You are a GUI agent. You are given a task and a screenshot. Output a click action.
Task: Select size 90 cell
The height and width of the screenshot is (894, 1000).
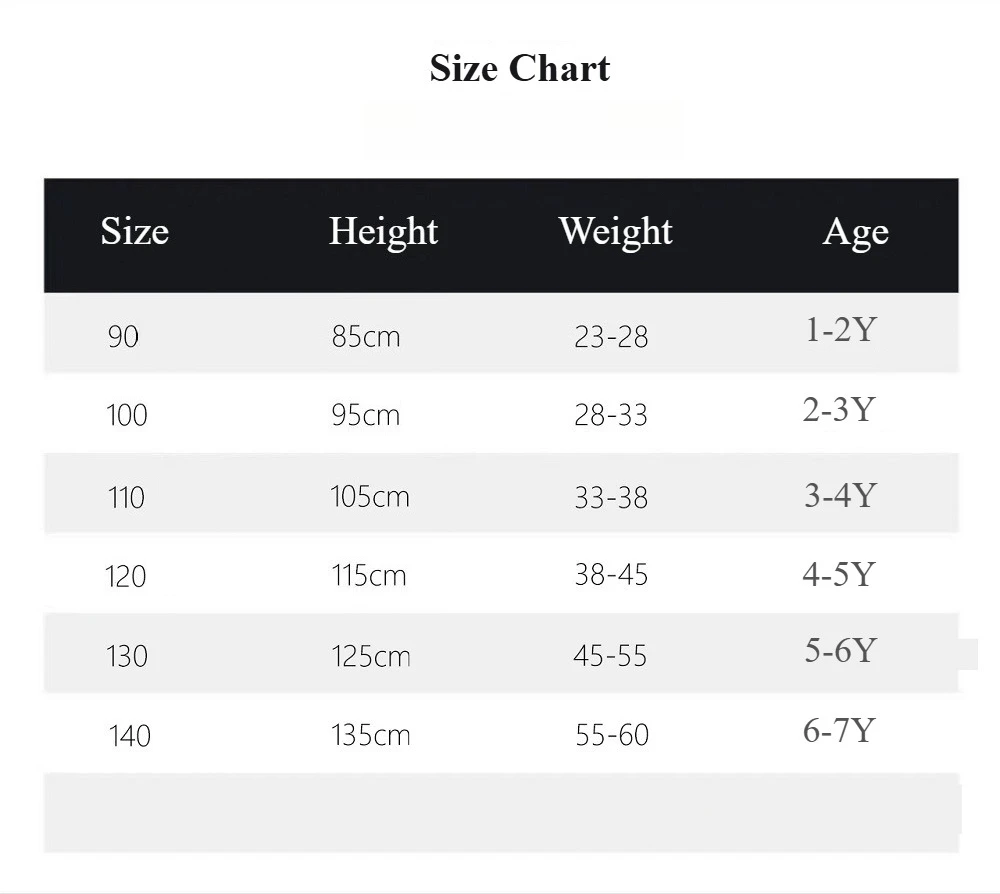click(123, 337)
